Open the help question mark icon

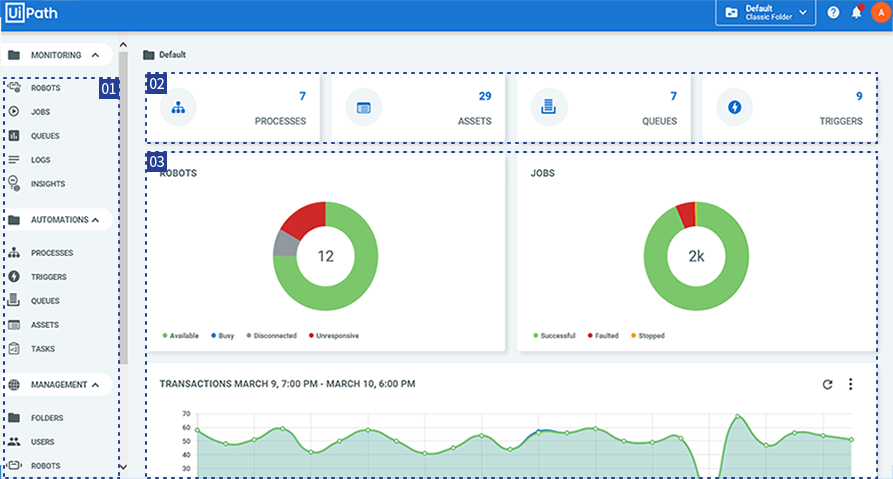coord(833,13)
